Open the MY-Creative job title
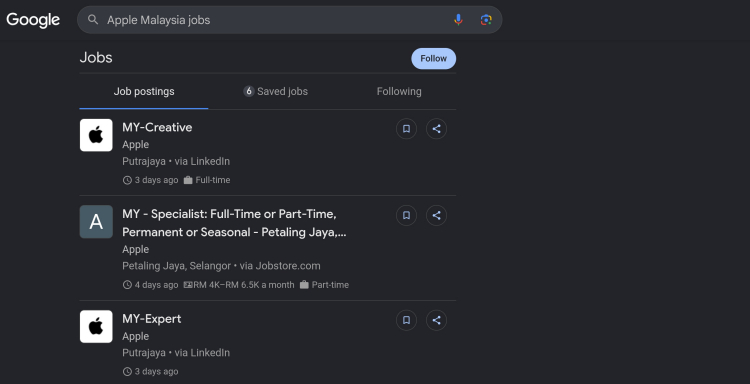 [157, 127]
